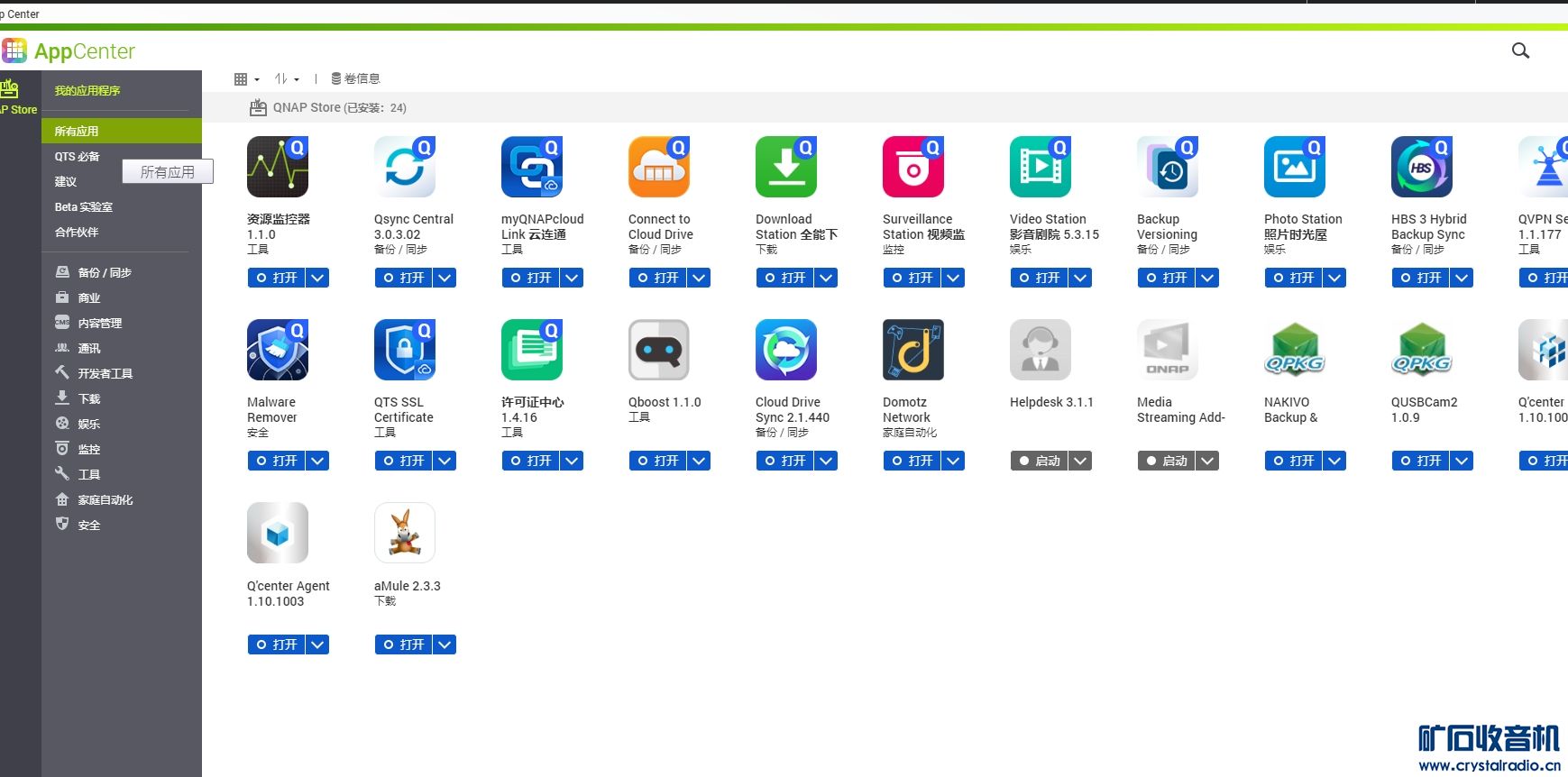
Task: Open the License Center 许可证中心 icon
Action: 532,350
